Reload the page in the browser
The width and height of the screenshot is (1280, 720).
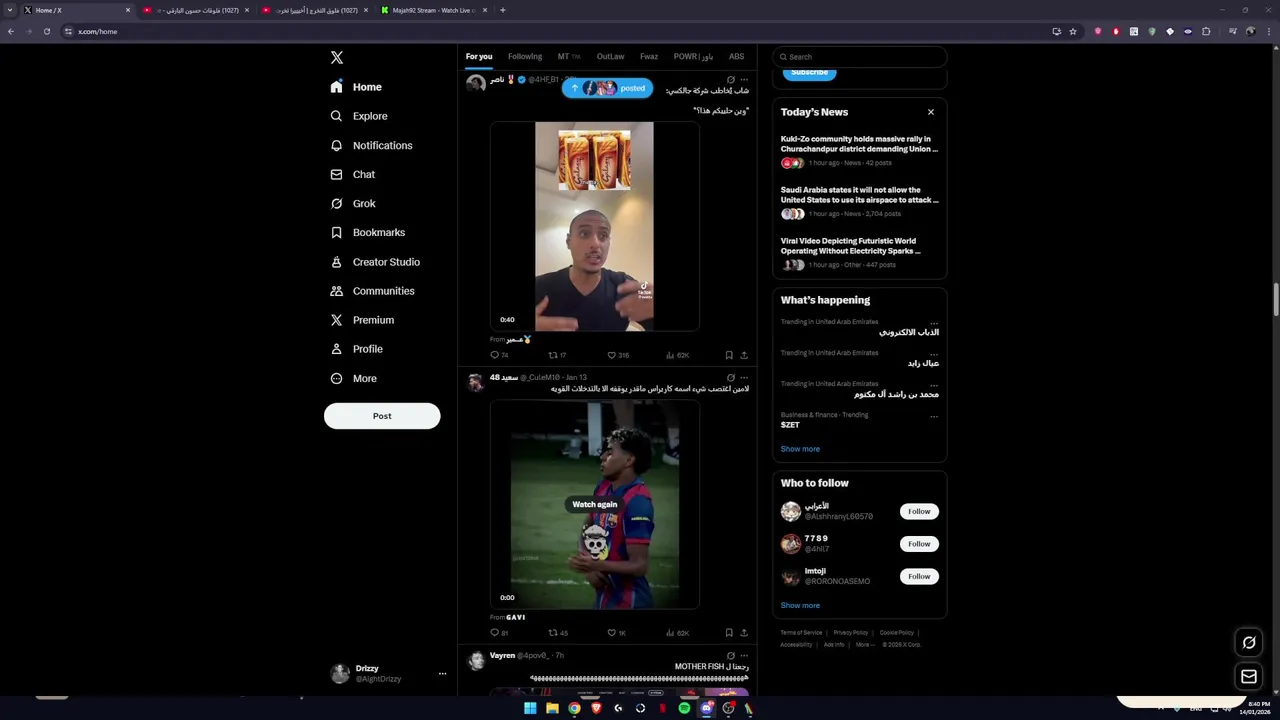46,31
